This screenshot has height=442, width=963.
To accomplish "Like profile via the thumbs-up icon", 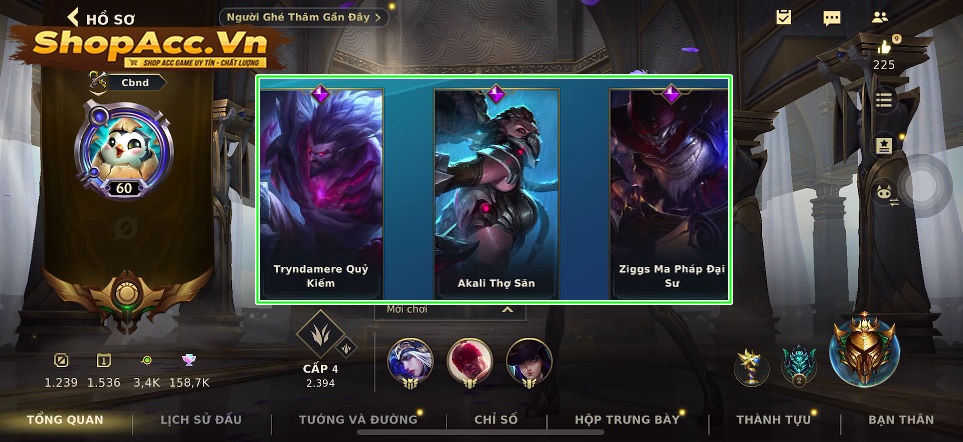I will pyautogui.click(x=884, y=47).
